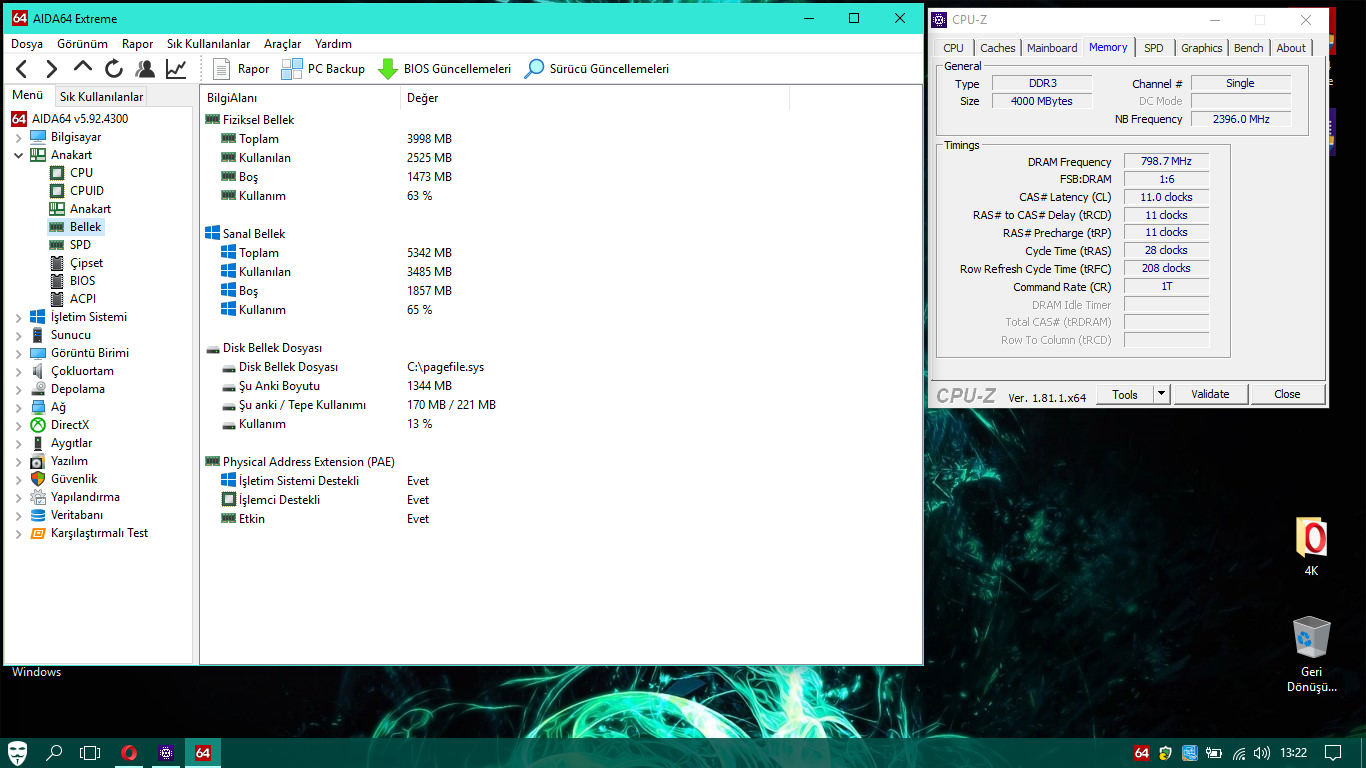
Task: Click the BilgiAlanı column header
Action: tap(300, 98)
